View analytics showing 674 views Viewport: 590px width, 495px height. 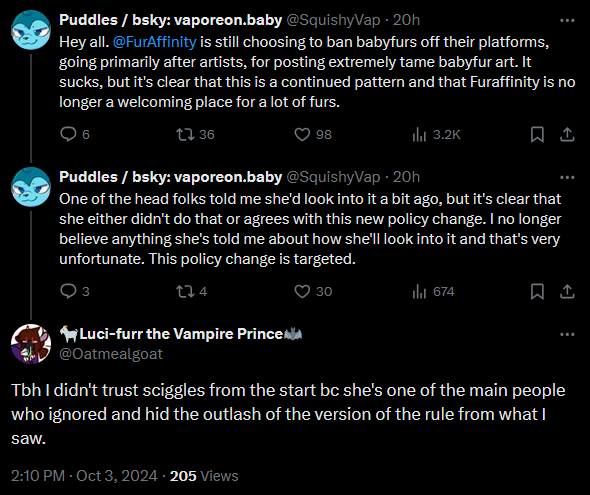433,291
